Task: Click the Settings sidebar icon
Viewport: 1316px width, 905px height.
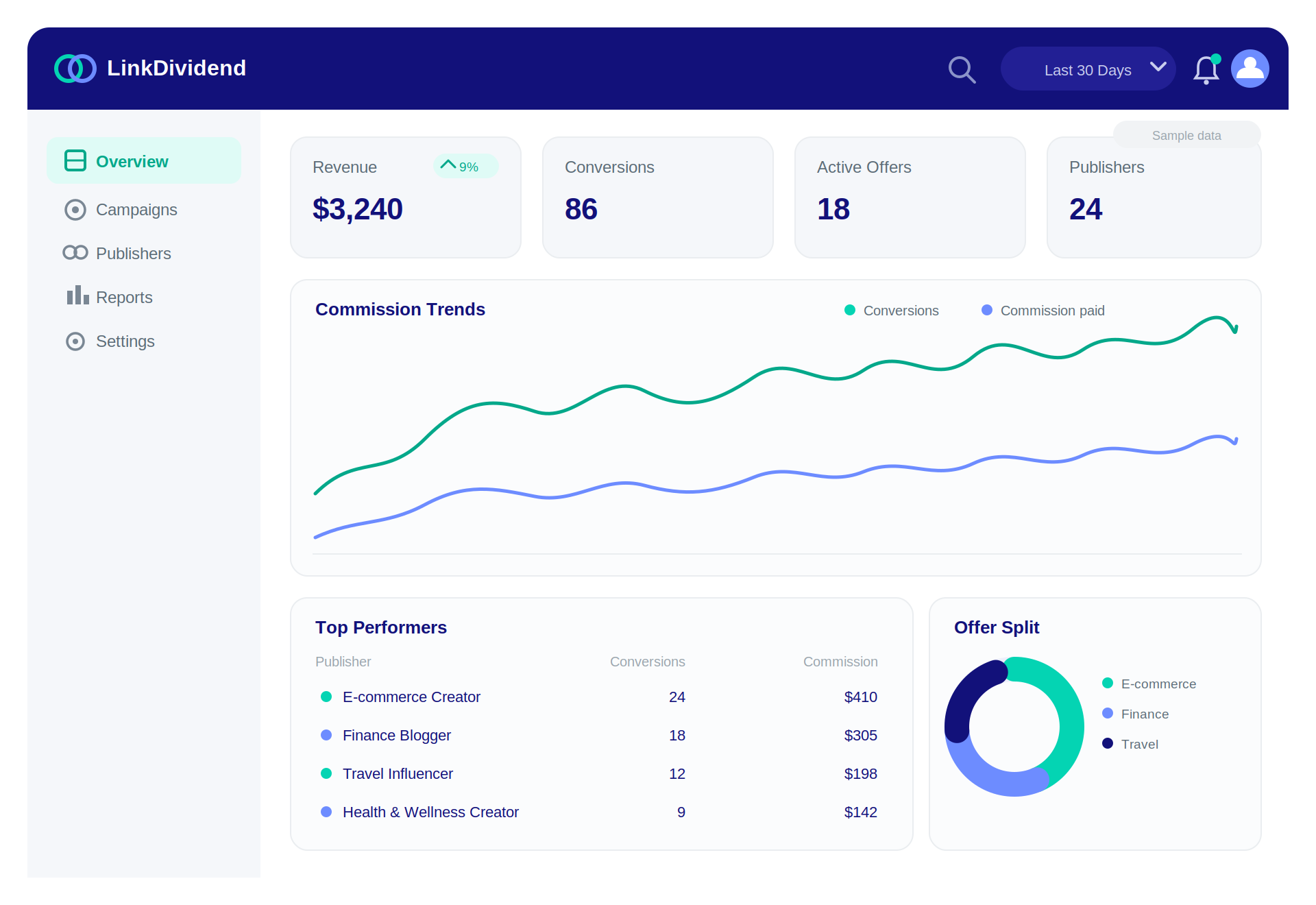Action: (75, 341)
